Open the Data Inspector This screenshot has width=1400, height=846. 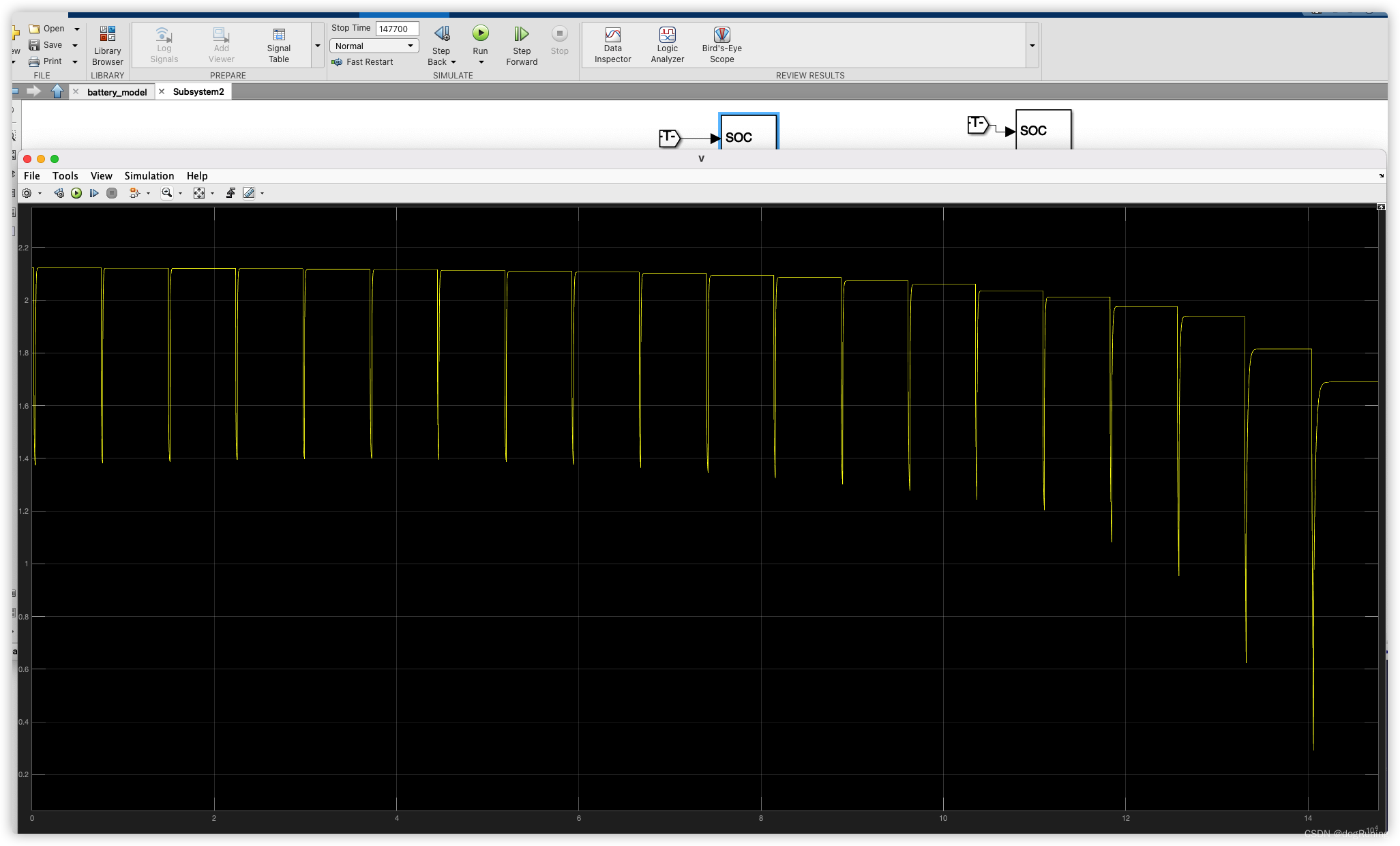pyautogui.click(x=612, y=44)
